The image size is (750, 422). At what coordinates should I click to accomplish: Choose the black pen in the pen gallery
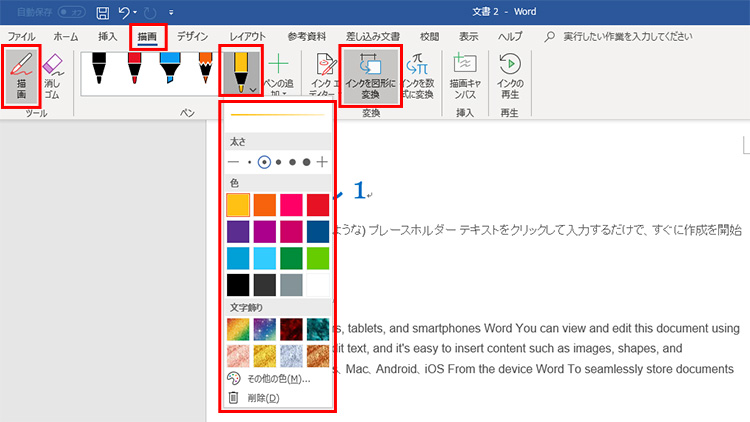pos(100,69)
